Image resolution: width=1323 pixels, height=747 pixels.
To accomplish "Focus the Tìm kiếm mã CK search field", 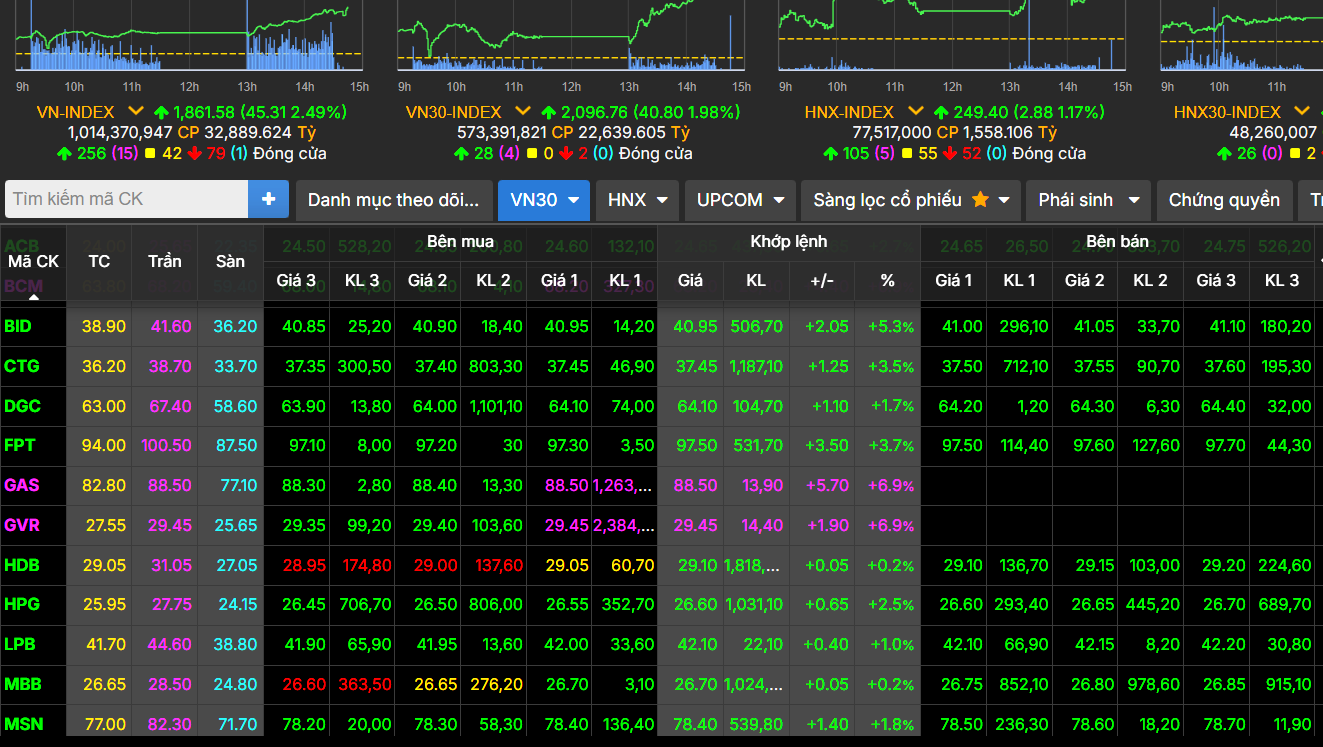I will [x=128, y=199].
